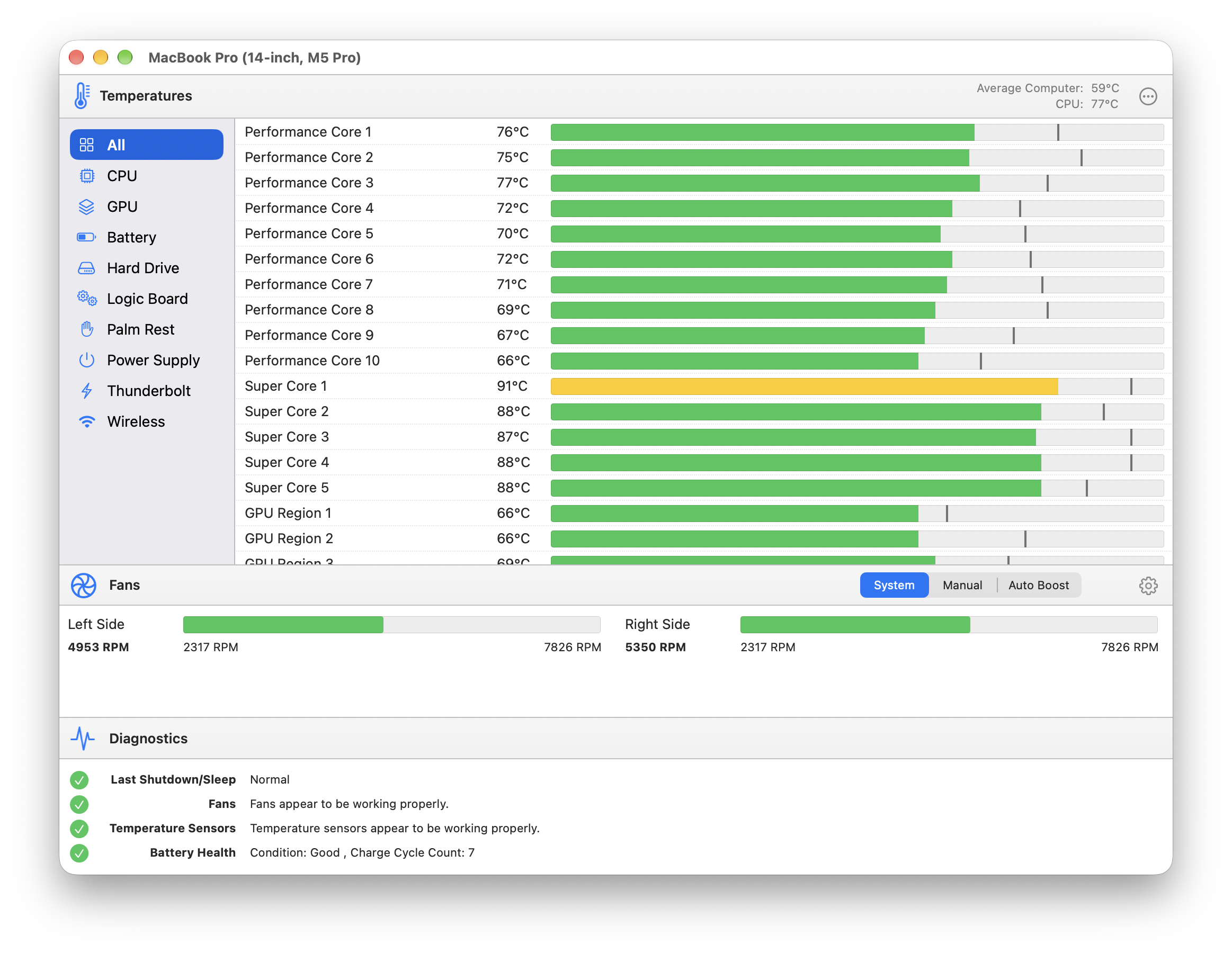Switch fan control to Manual mode
1232x953 pixels.
962,586
